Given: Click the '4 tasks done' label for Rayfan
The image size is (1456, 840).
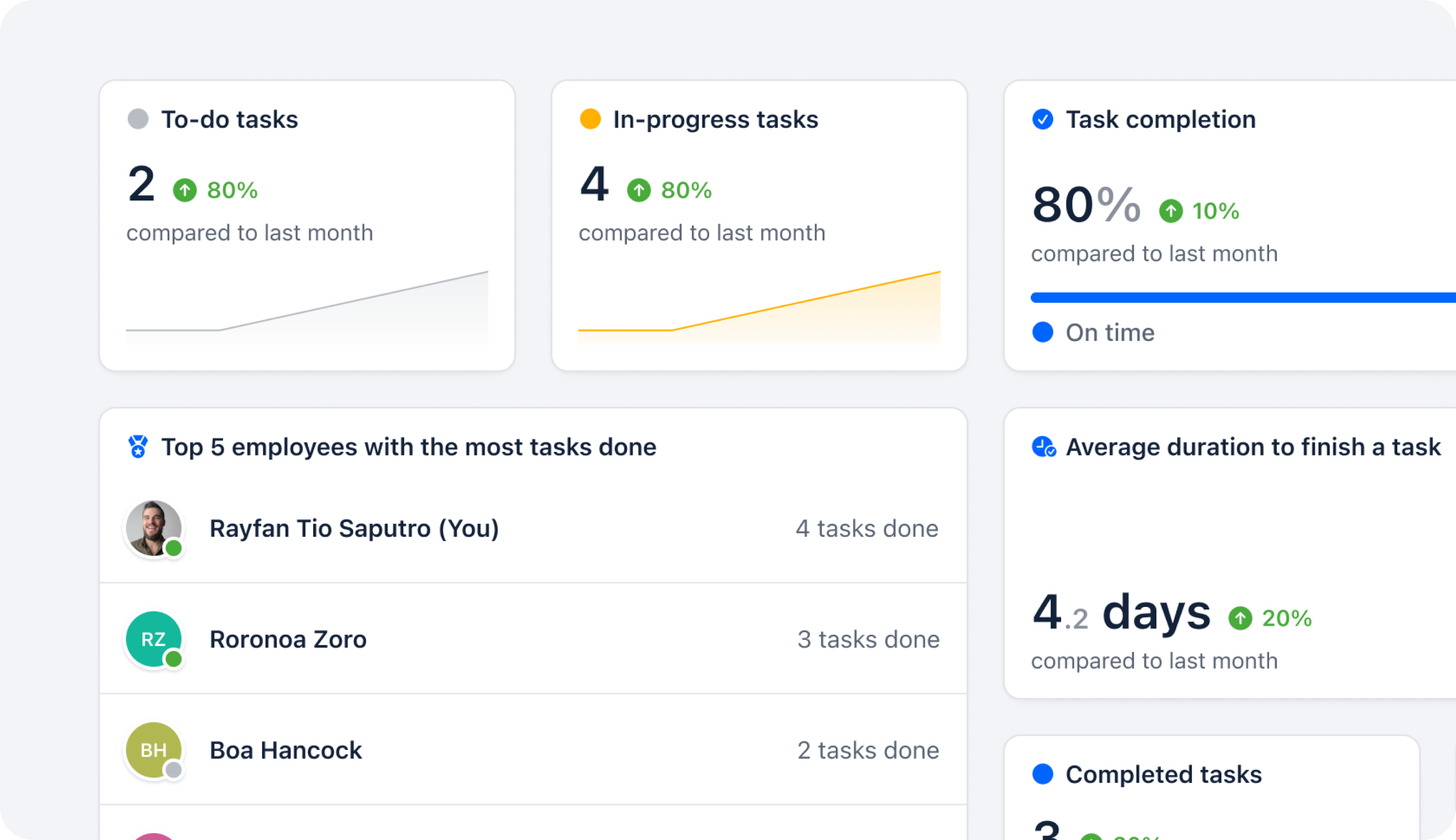Looking at the screenshot, I should pos(867,528).
